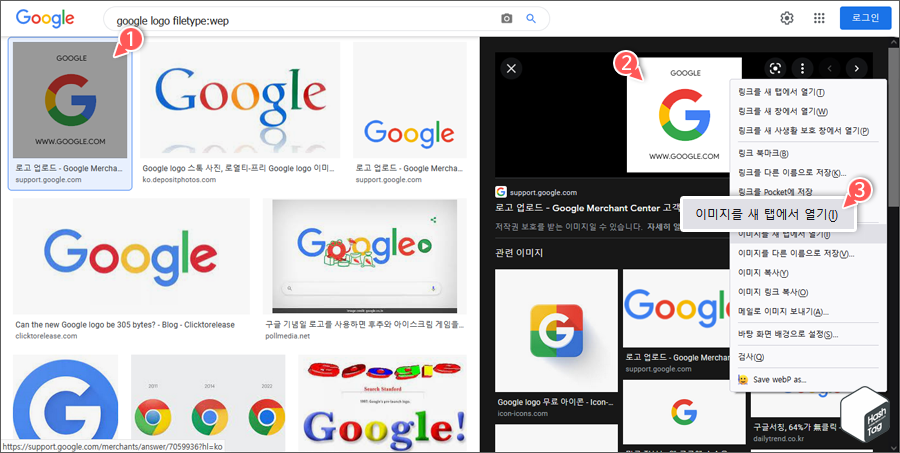Open the small colorful Google logo thumbnail
Image resolution: width=900 pixels, height=453 pixels.
click(410, 100)
